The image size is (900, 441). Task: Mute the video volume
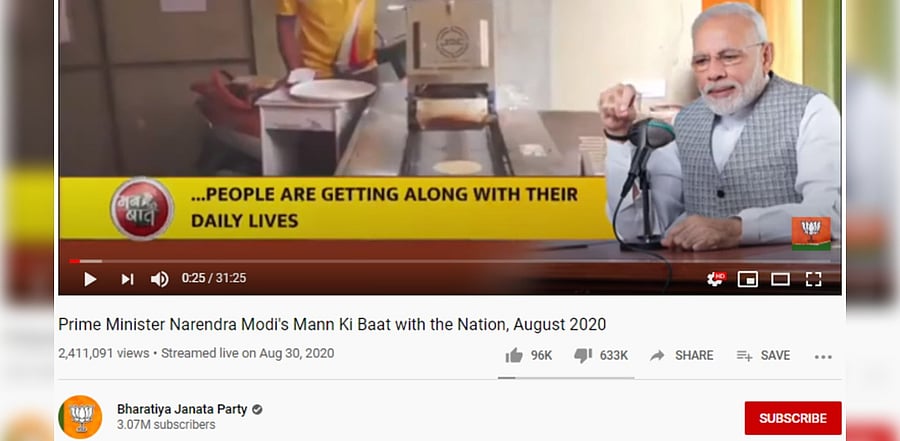click(x=159, y=279)
